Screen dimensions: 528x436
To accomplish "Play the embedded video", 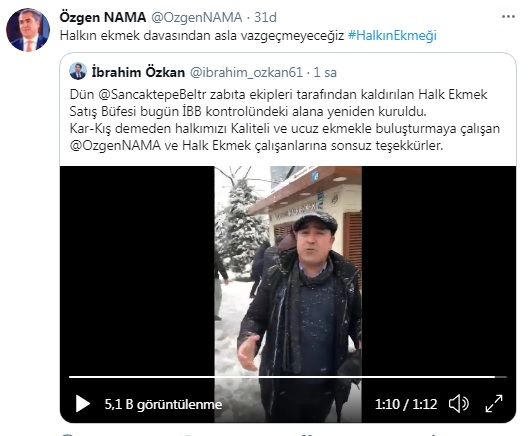I will tap(82, 403).
